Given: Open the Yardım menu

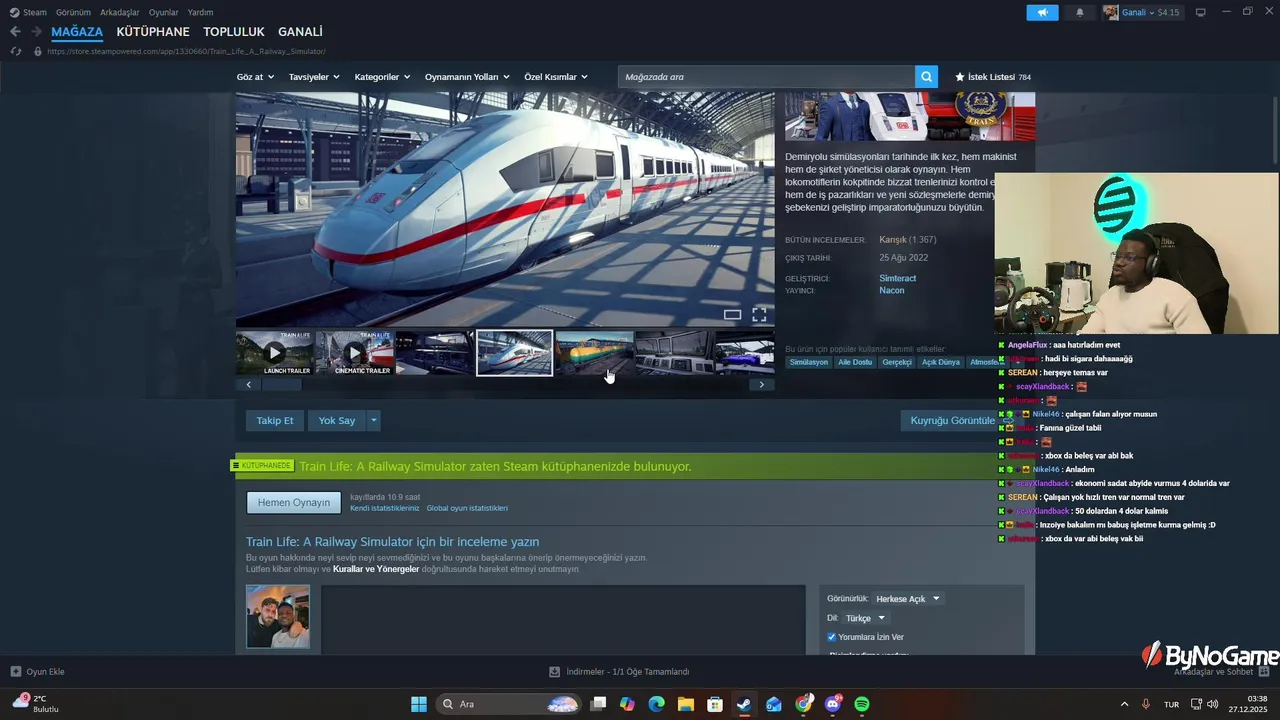Looking at the screenshot, I should pos(201,12).
